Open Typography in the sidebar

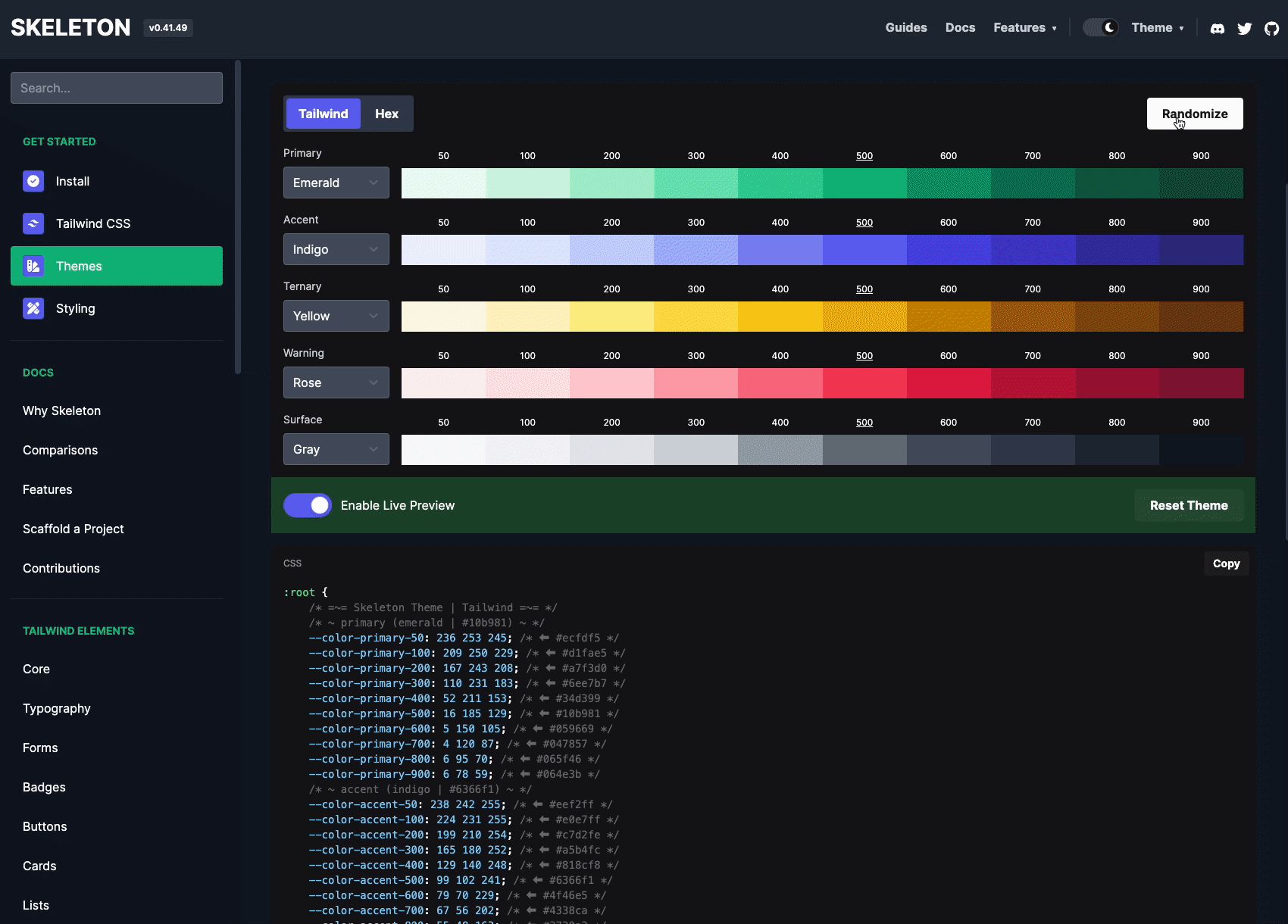(57, 708)
